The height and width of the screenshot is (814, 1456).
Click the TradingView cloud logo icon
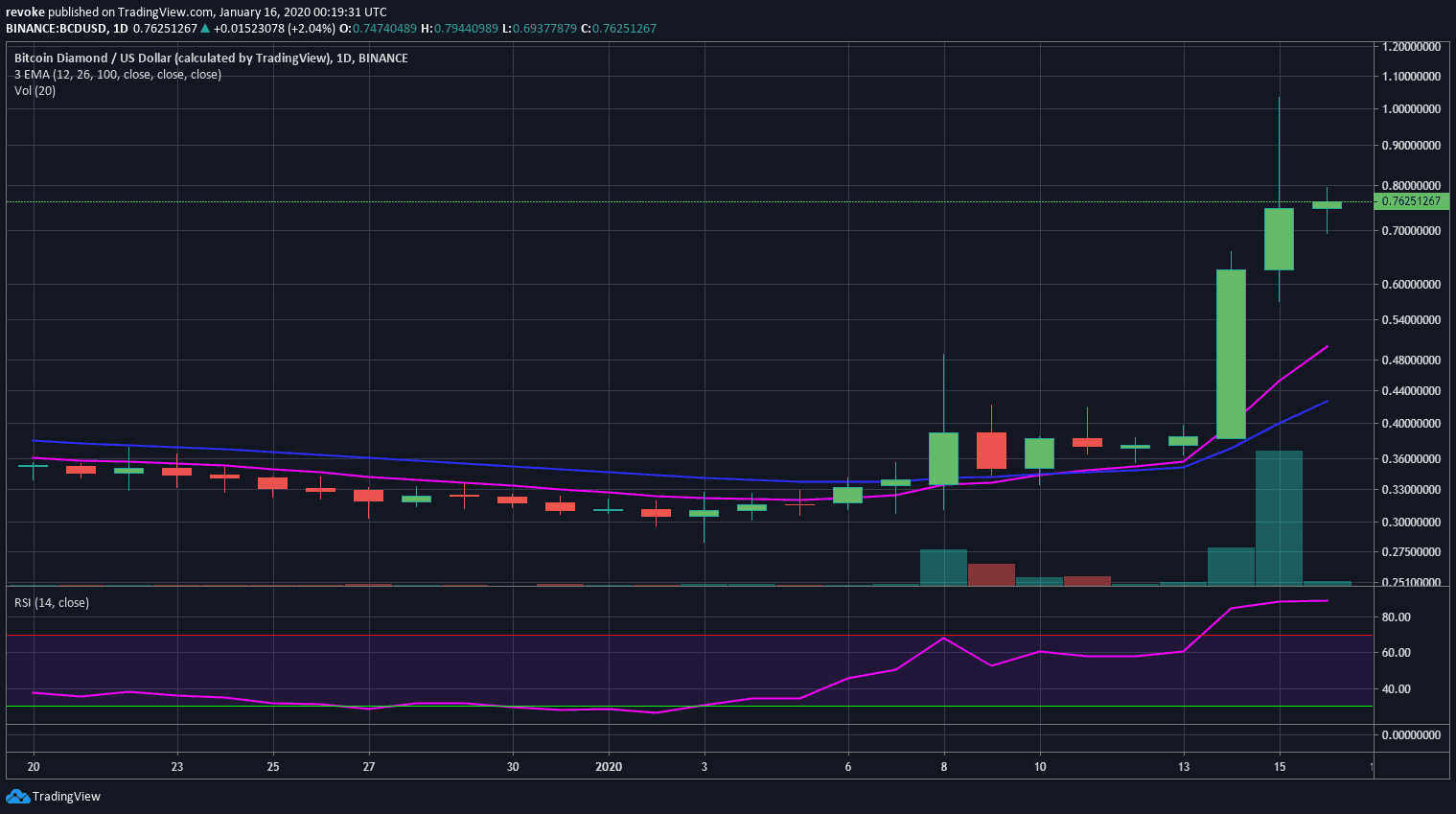[17, 797]
